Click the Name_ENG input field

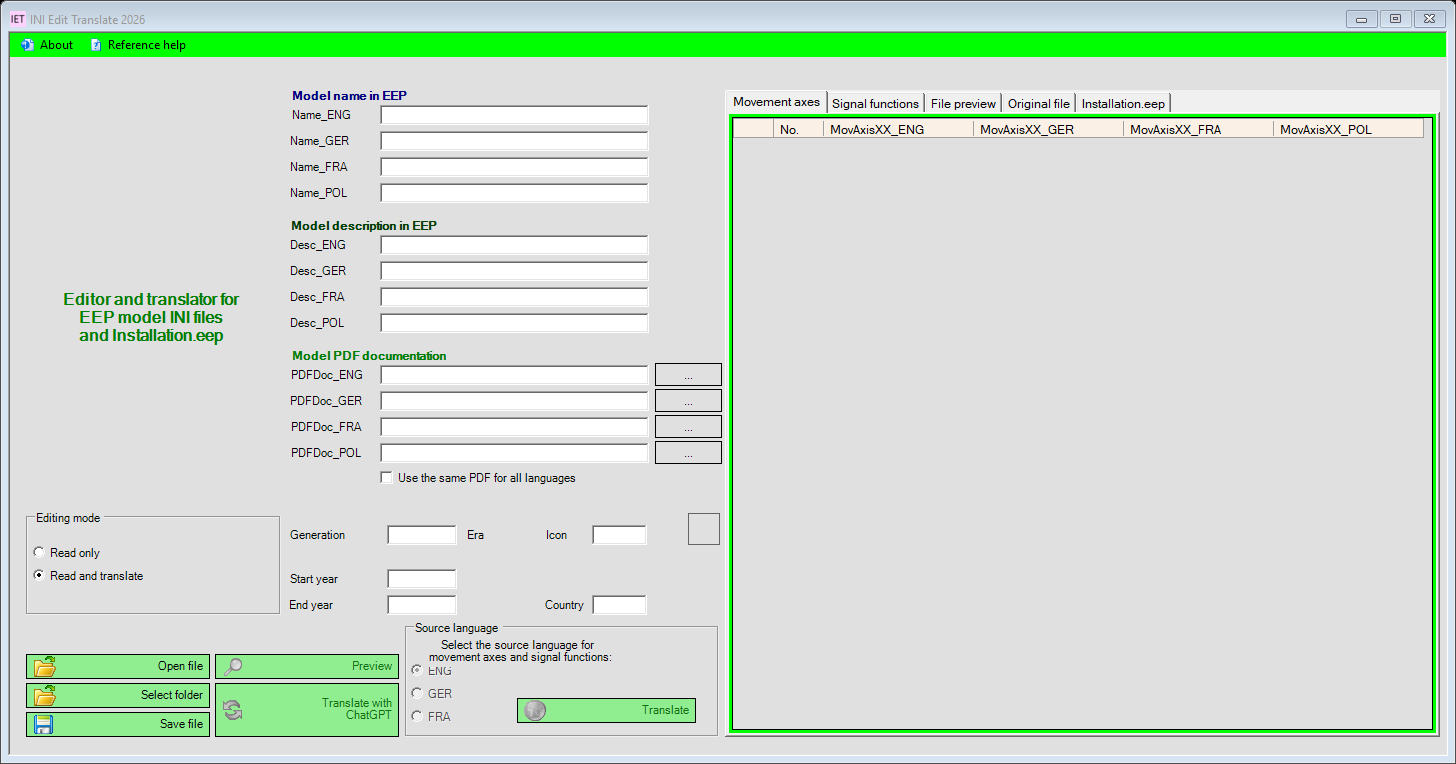coord(514,115)
